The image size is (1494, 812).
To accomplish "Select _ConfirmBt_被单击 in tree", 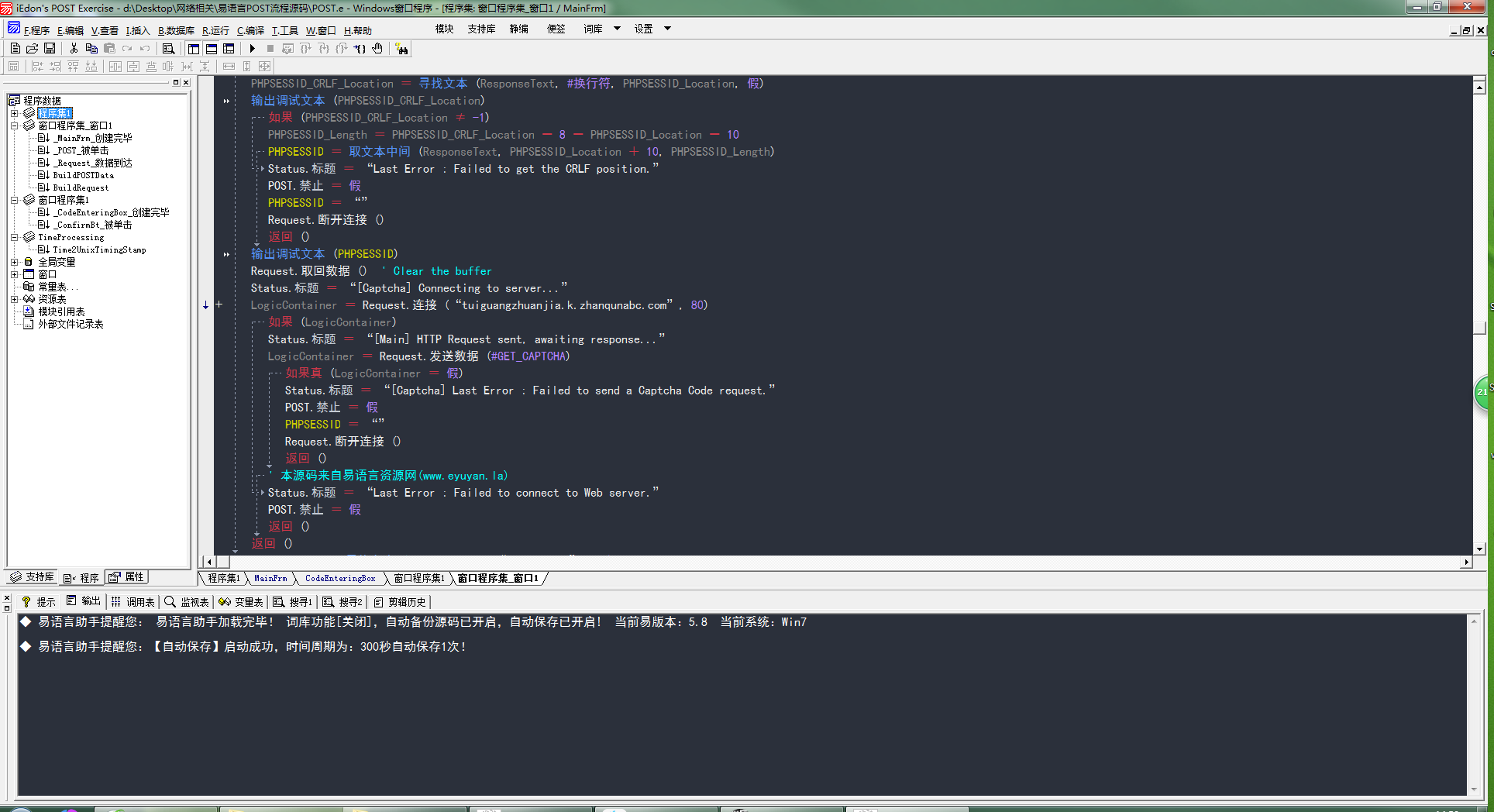I will coord(93,225).
